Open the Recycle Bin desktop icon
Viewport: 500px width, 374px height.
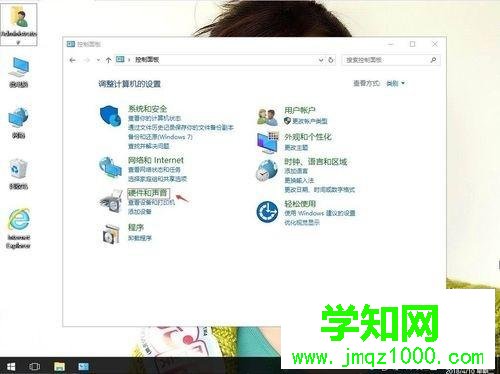coord(19,174)
